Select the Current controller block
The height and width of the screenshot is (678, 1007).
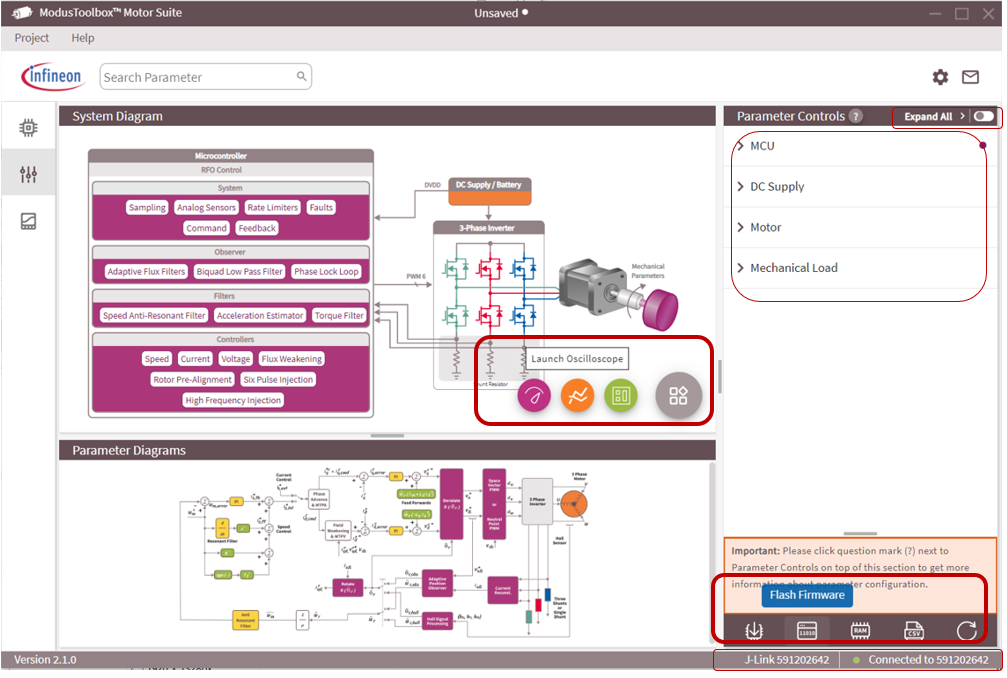coord(195,359)
